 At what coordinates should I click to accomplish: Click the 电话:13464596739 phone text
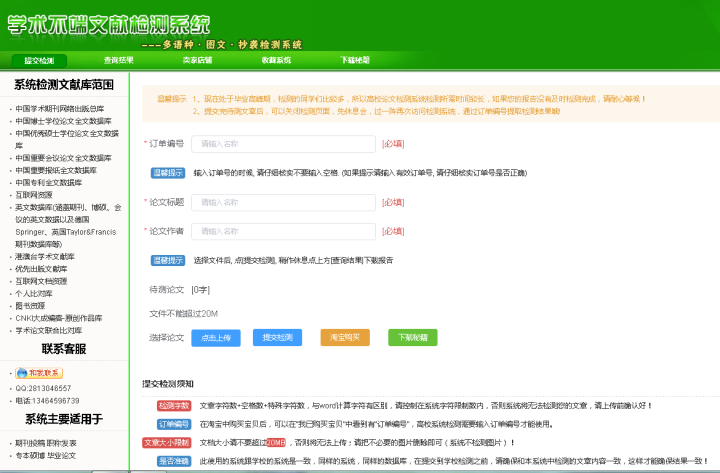point(47,401)
